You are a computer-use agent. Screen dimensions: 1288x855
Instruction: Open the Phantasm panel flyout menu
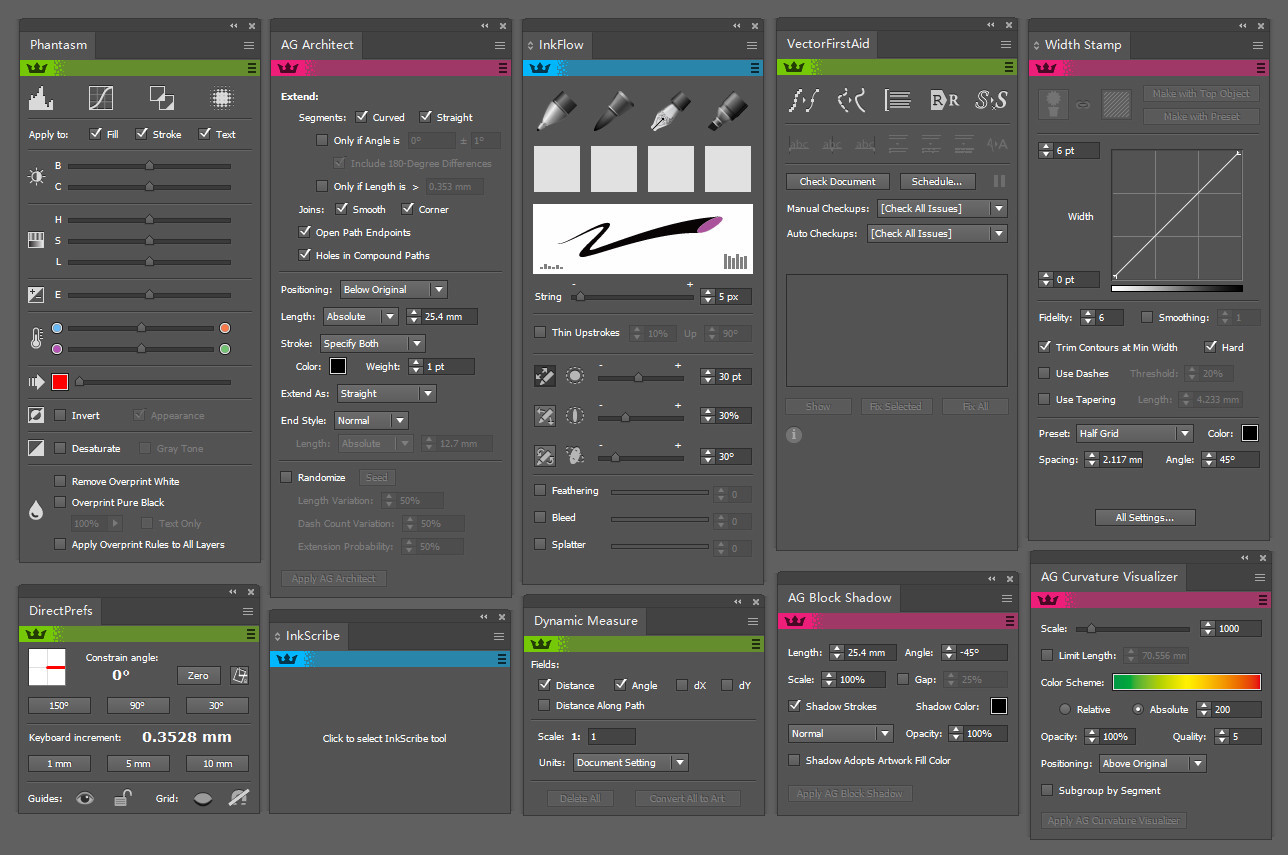[x=246, y=45]
